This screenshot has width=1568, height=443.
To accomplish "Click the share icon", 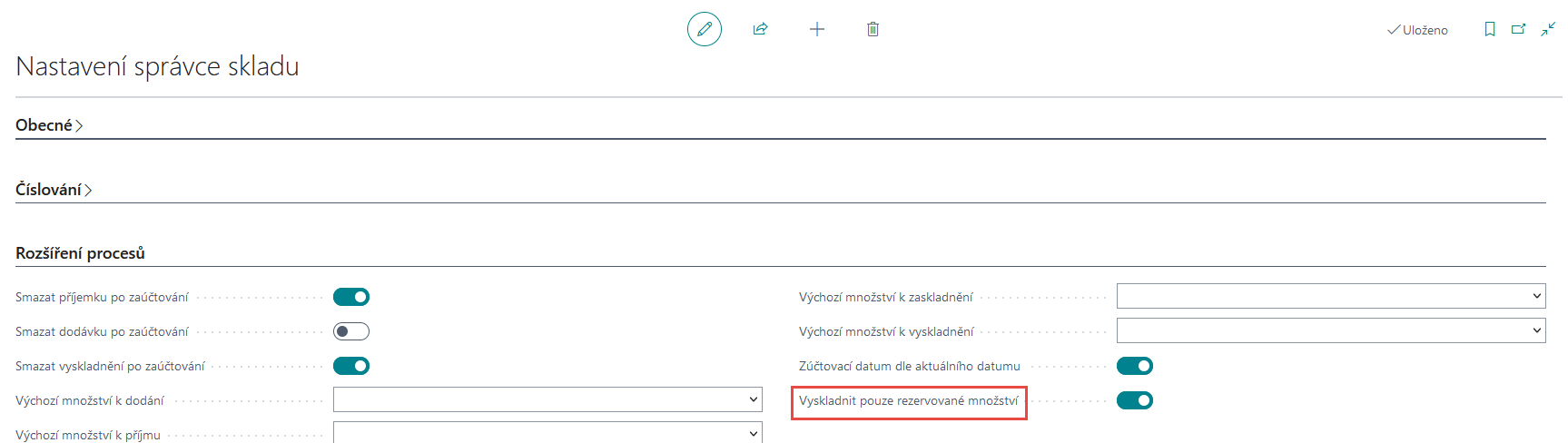I will pyautogui.click(x=760, y=29).
